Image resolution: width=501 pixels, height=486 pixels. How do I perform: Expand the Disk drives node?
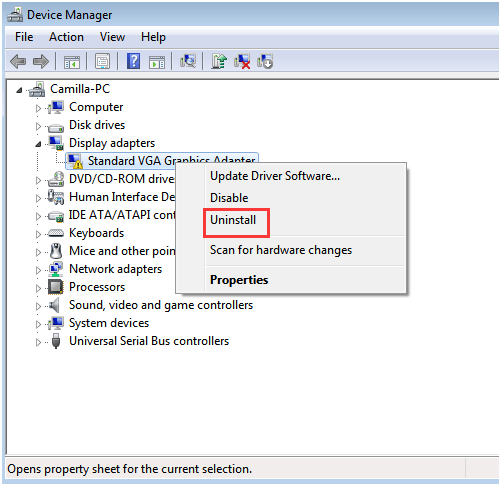coord(38,126)
